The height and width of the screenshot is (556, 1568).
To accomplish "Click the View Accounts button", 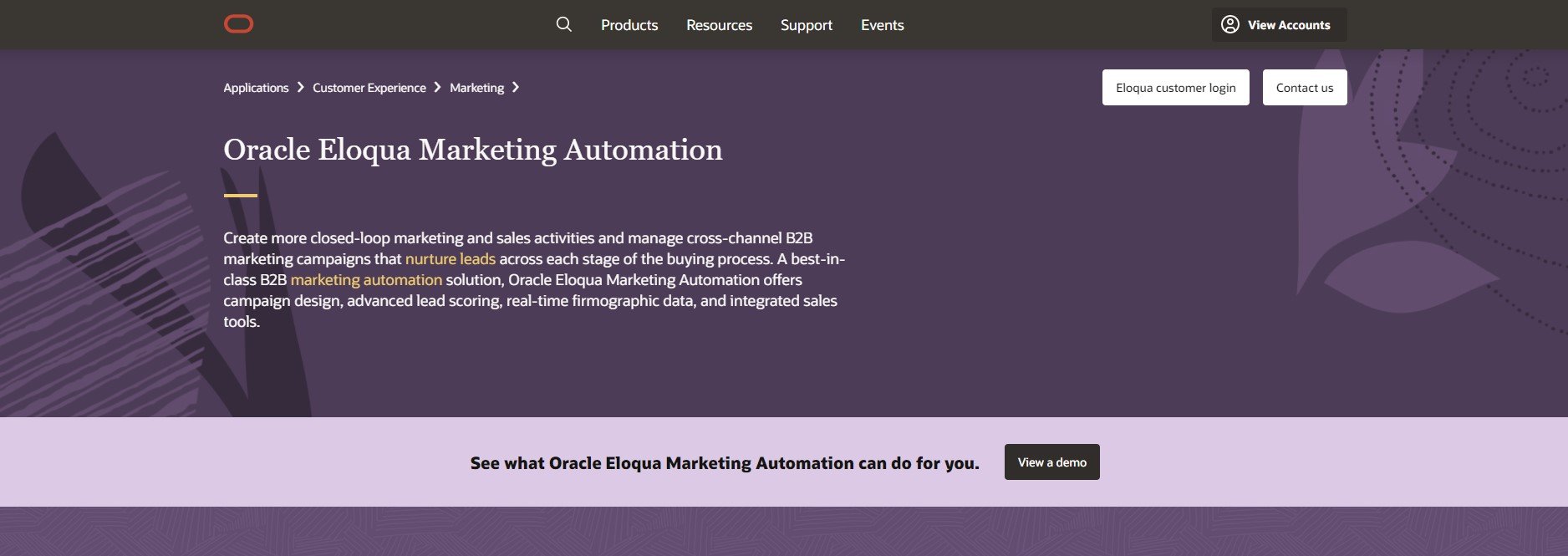I will click(1279, 24).
